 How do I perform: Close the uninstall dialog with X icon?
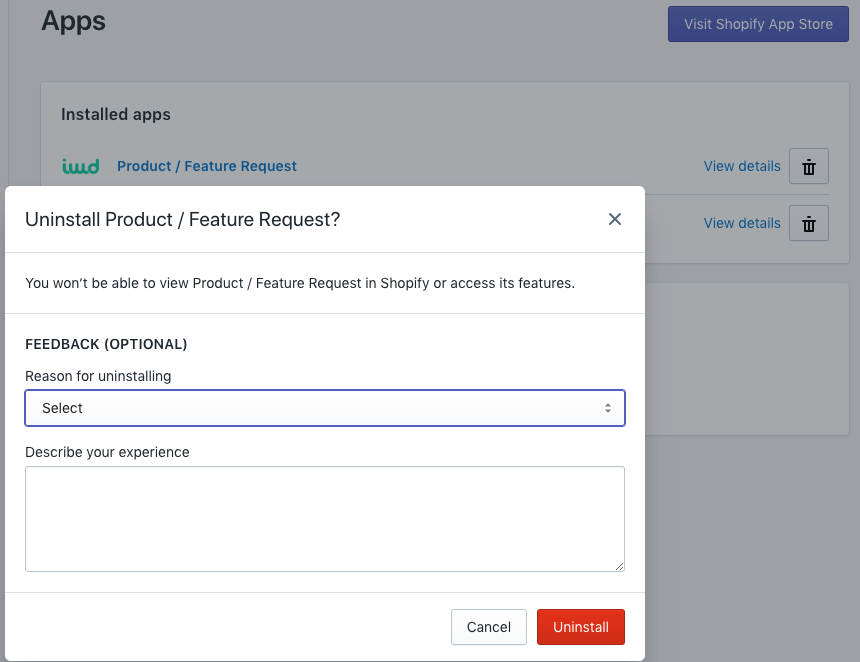[615, 219]
